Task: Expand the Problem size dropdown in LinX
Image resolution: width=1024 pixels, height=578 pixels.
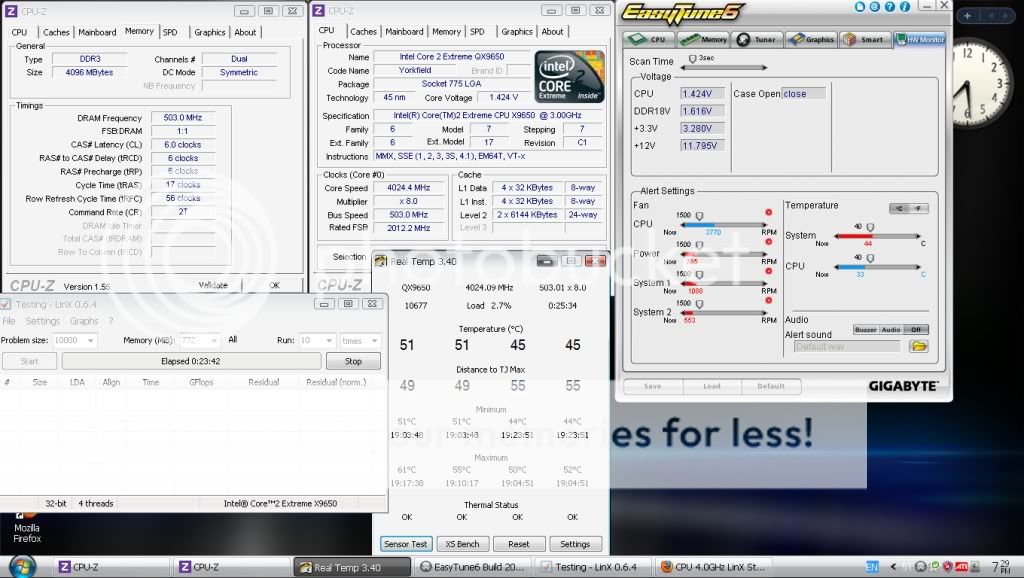Action: coord(90,340)
